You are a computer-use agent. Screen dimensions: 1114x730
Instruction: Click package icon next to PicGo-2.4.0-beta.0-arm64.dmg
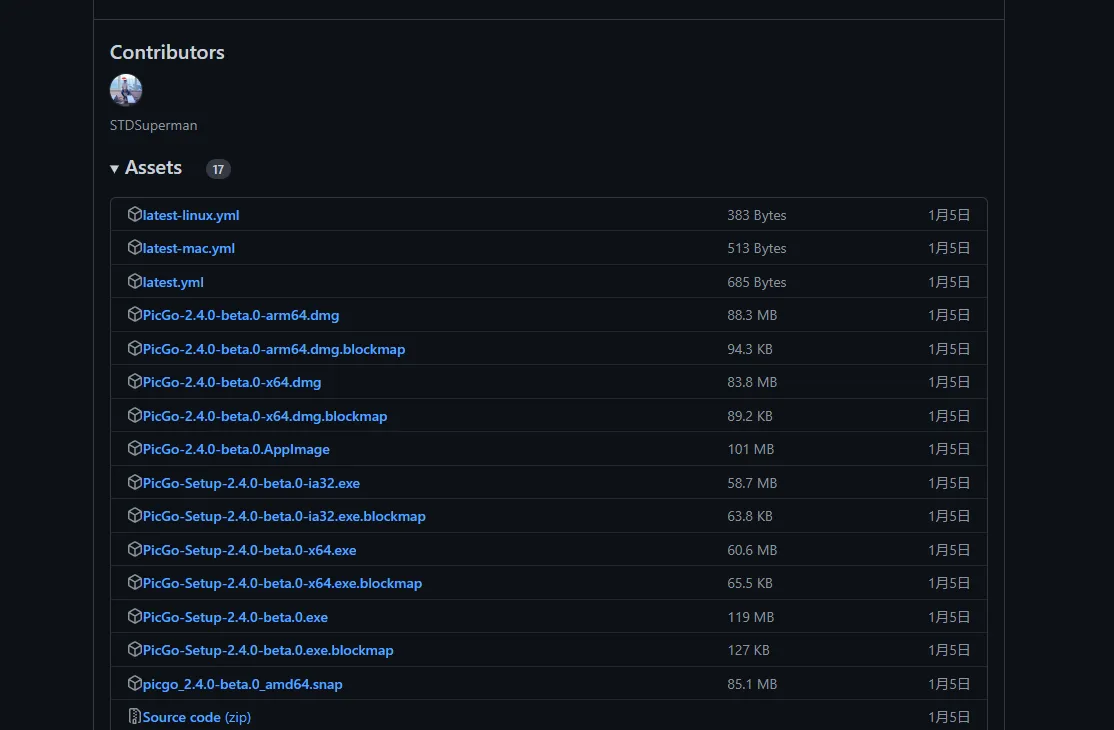[135, 315]
